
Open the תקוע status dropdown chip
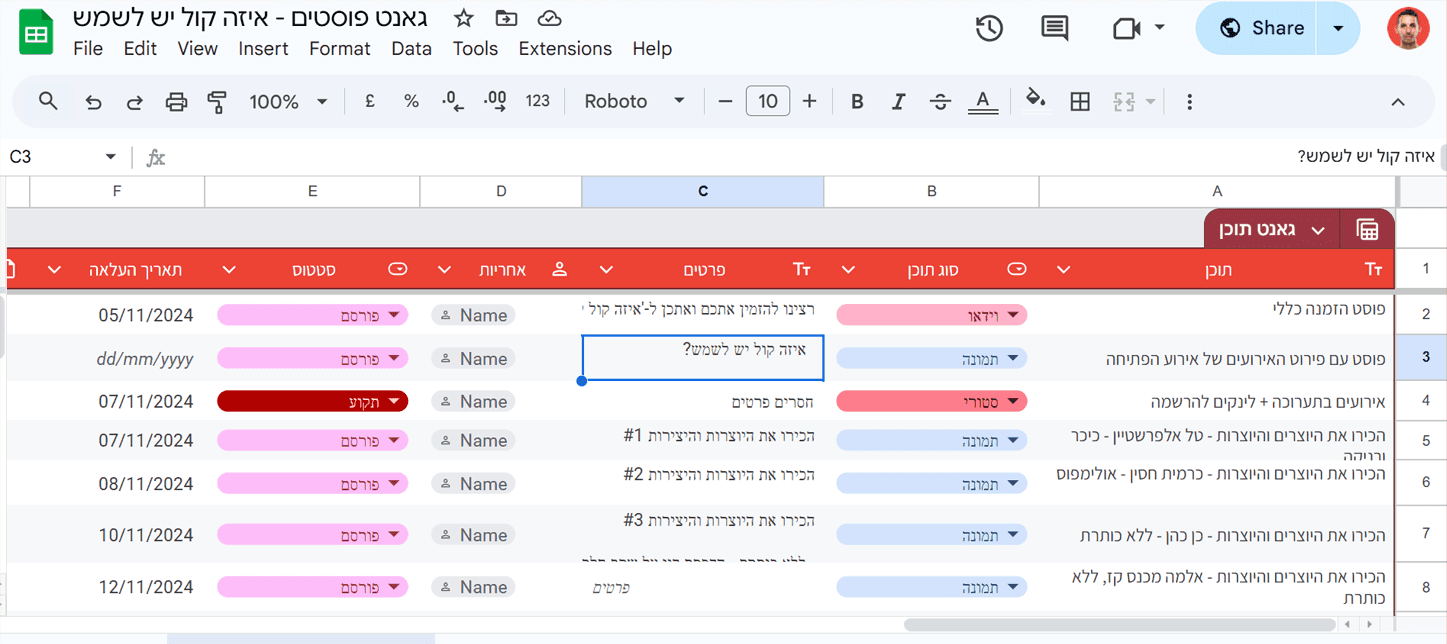pyautogui.click(x=312, y=402)
